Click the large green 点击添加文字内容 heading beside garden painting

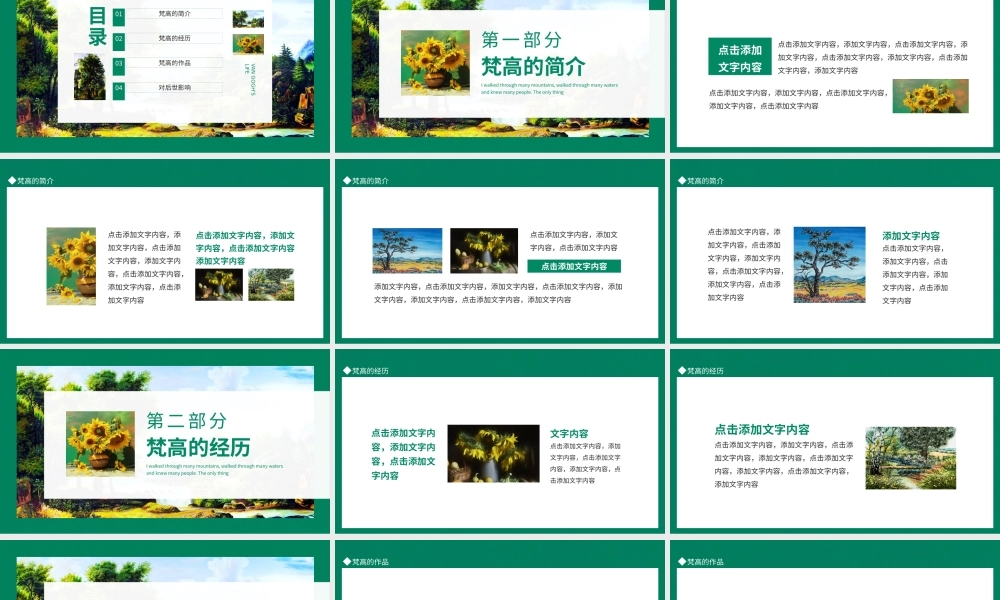tap(762, 430)
